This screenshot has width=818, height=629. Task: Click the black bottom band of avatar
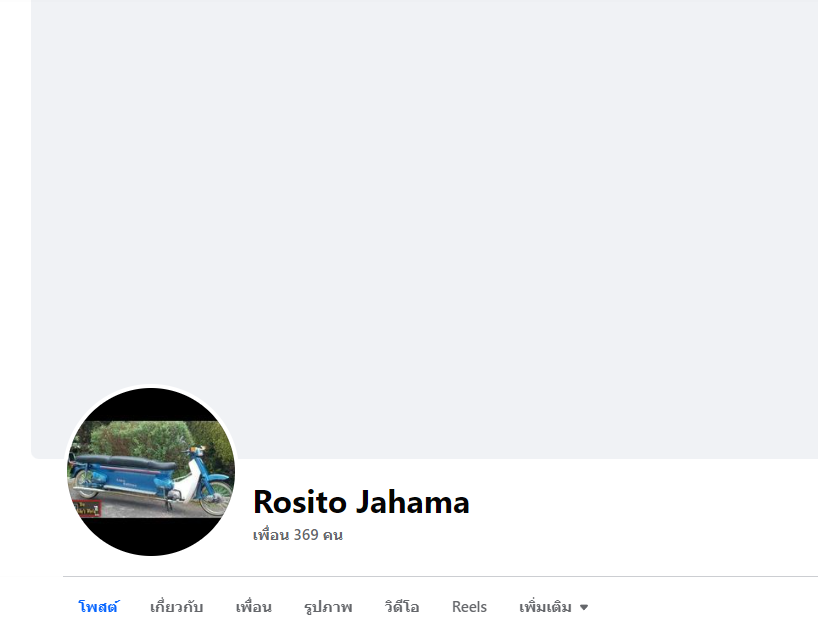(x=151, y=536)
